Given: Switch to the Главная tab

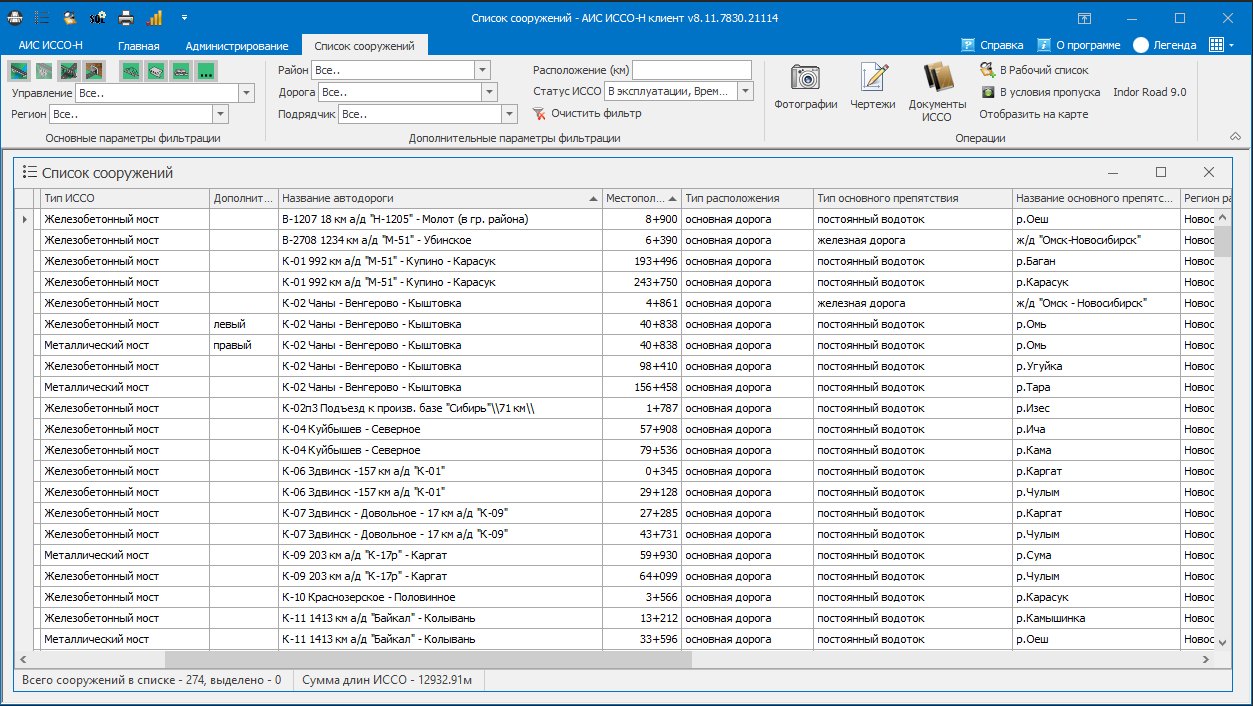Looking at the screenshot, I should pyautogui.click(x=138, y=45).
